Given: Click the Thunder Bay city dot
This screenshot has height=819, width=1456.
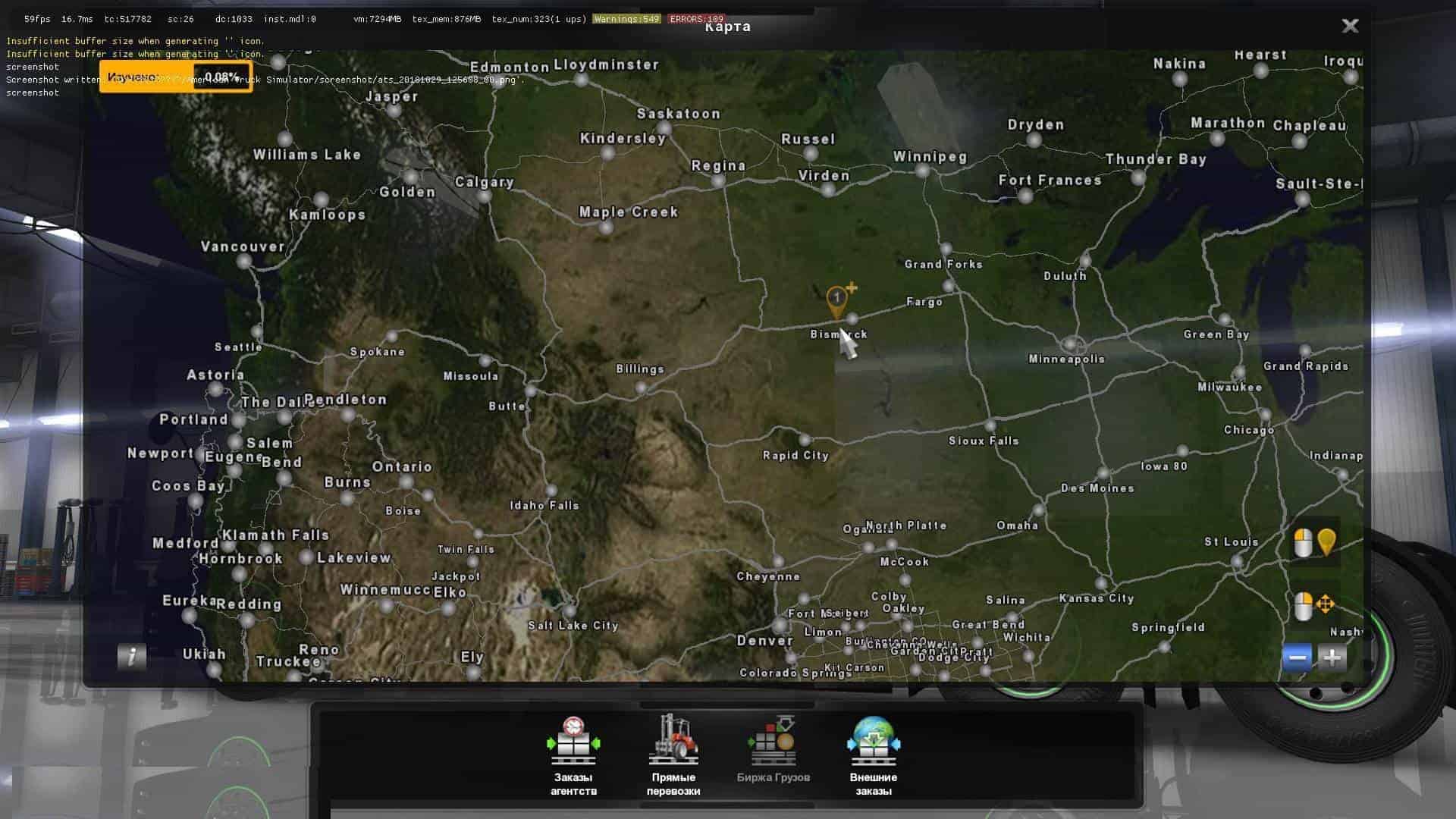Looking at the screenshot, I should [1137, 177].
